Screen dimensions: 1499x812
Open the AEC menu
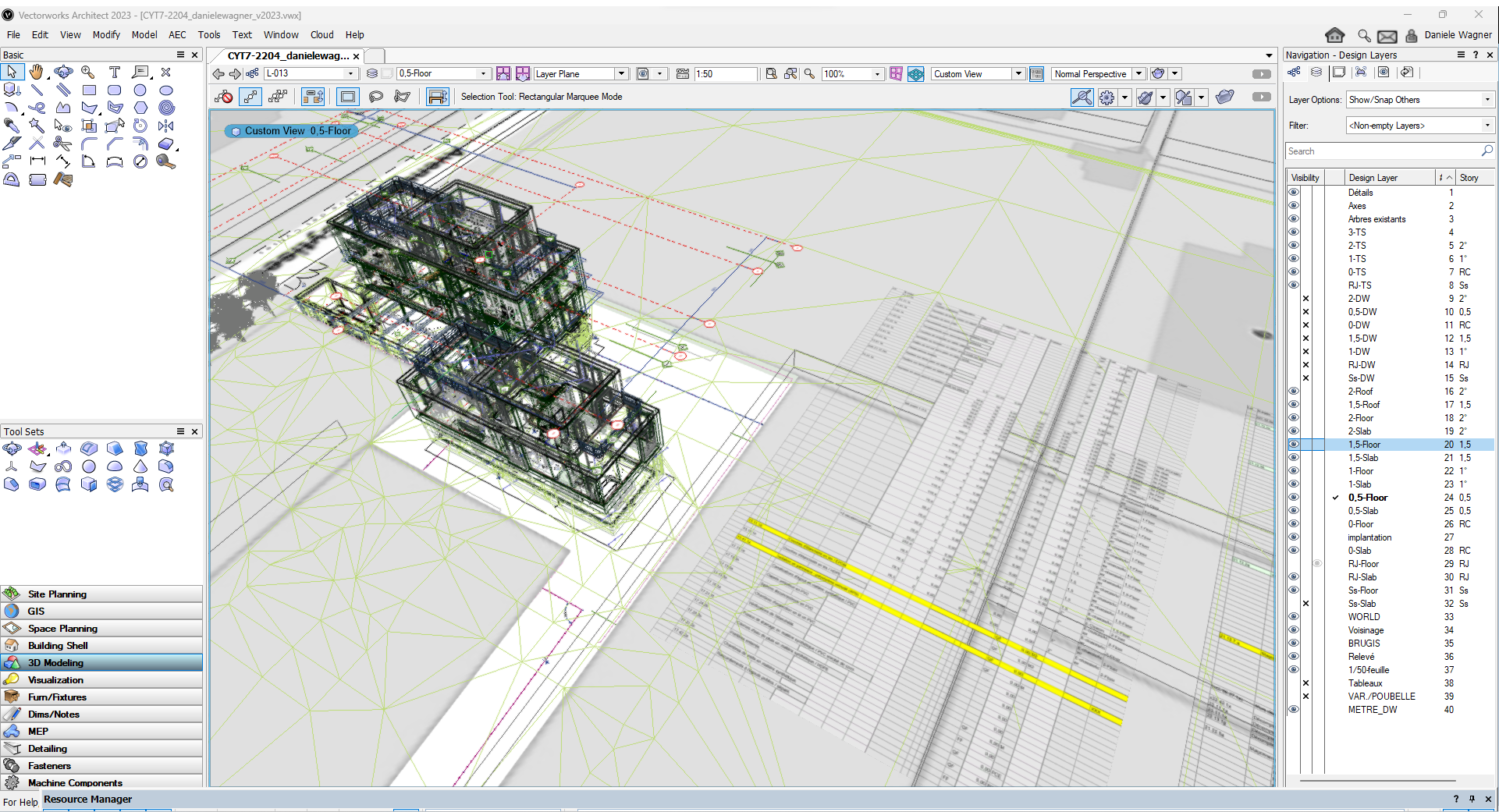point(177,34)
